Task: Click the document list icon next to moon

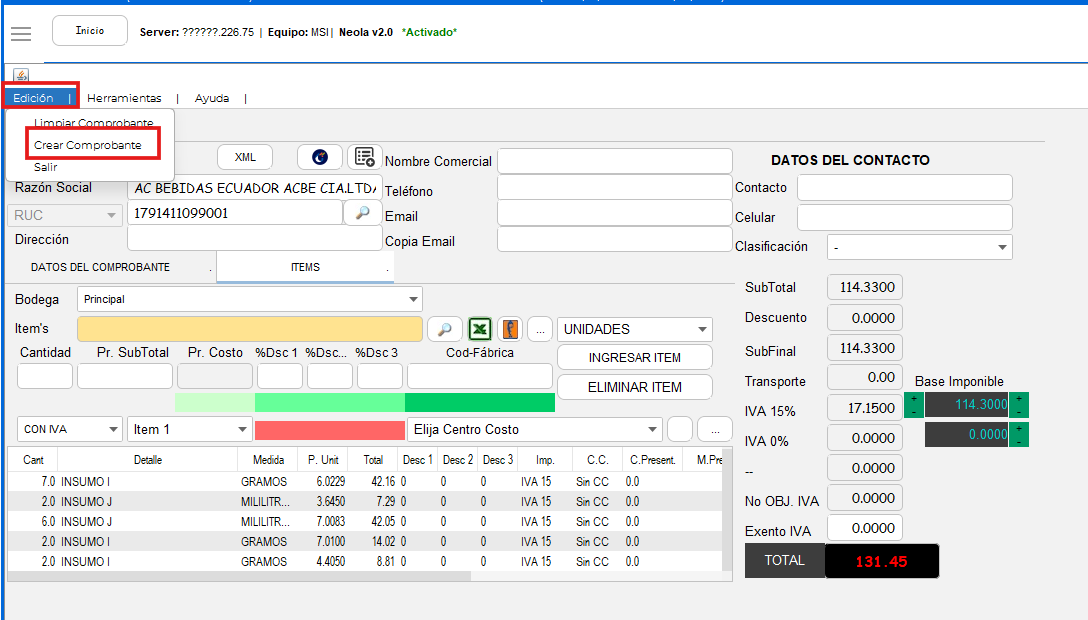Action: [364, 157]
